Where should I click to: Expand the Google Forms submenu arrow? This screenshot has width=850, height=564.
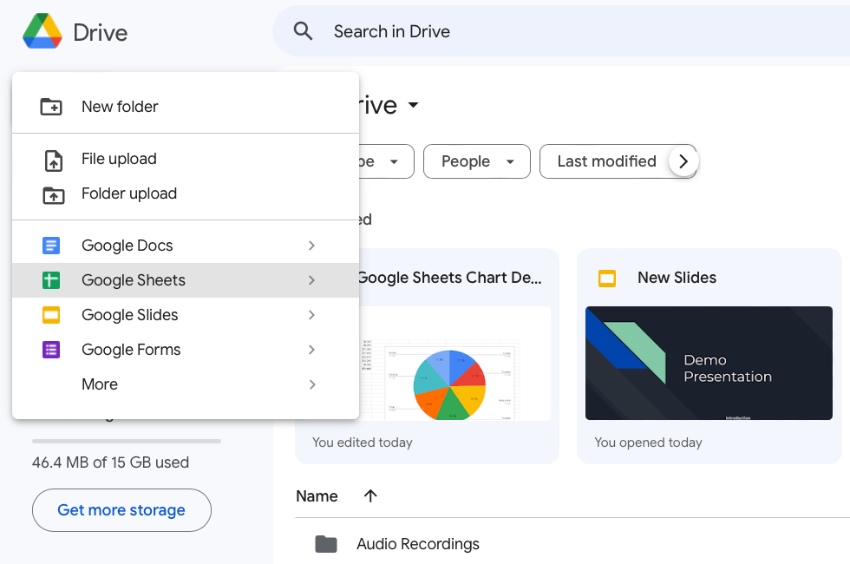coord(312,349)
